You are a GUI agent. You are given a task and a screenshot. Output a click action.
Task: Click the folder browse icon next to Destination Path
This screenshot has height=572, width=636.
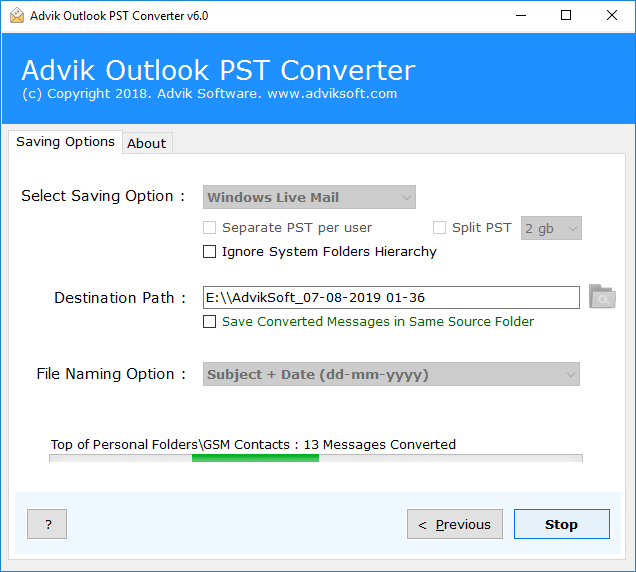(x=602, y=297)
